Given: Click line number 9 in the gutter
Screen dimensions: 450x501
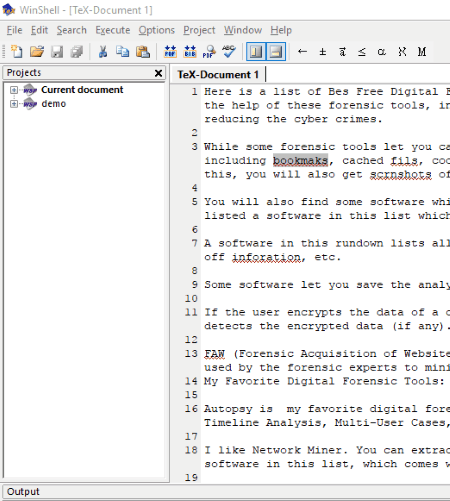Looking at the screenshot, I should [194, 285].
